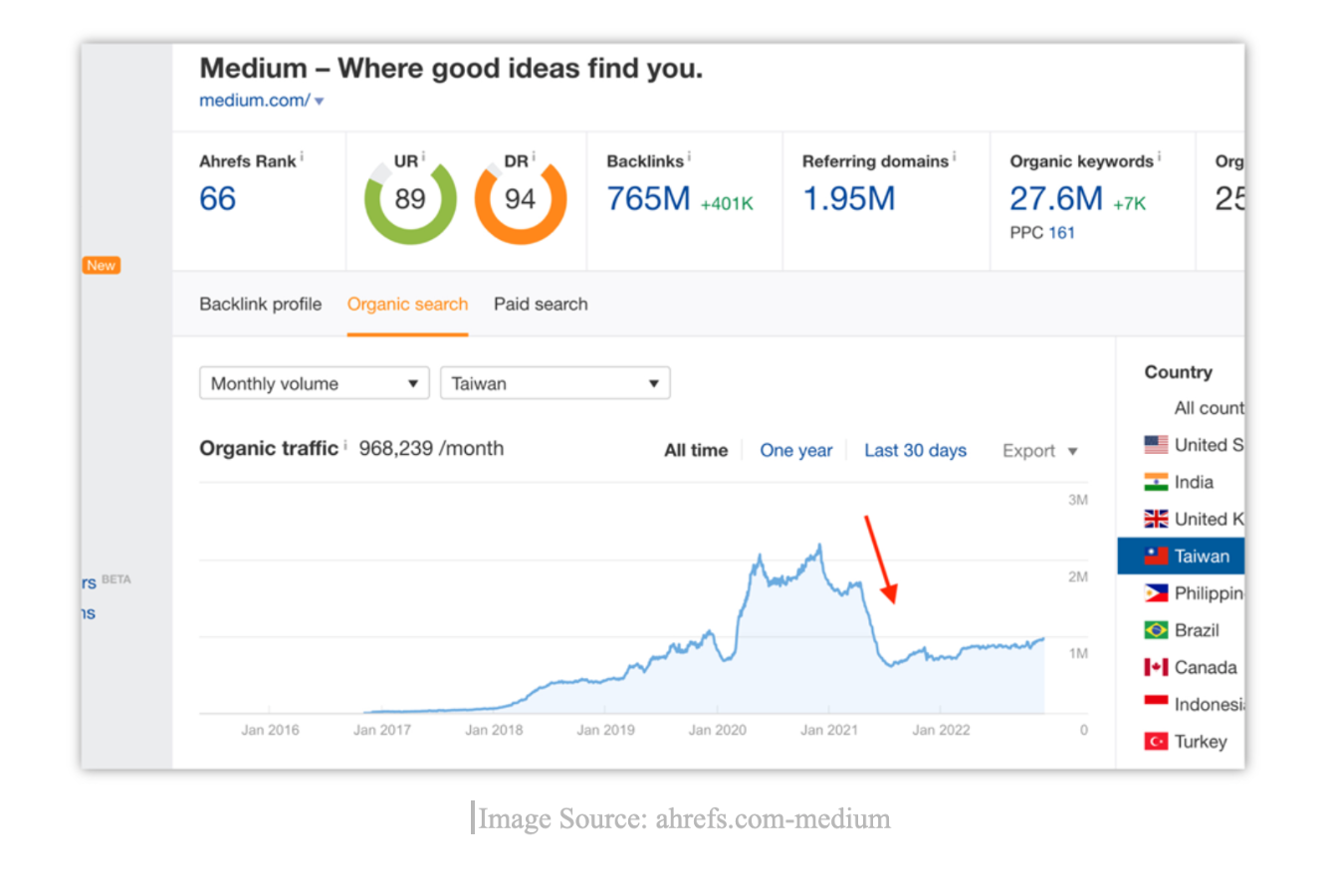The width and height of the screenshot is (1332, 896).
Task: Select the Last 30 days range
Action: (x=915, y=451)
